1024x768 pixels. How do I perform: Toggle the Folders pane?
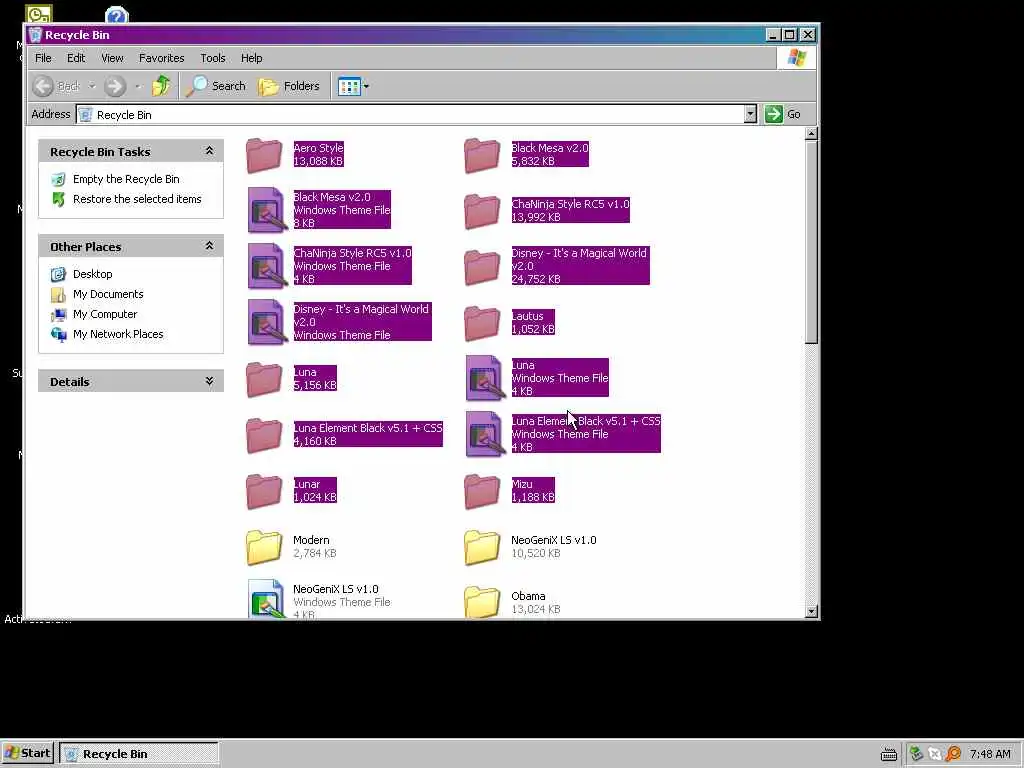click(x=289, y=86)
